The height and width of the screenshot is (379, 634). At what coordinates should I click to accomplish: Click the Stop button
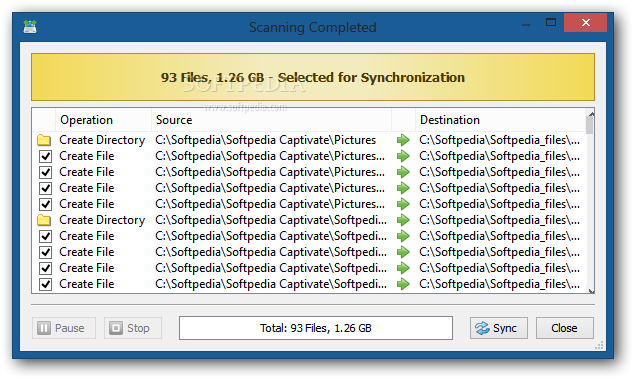[133, 328]
